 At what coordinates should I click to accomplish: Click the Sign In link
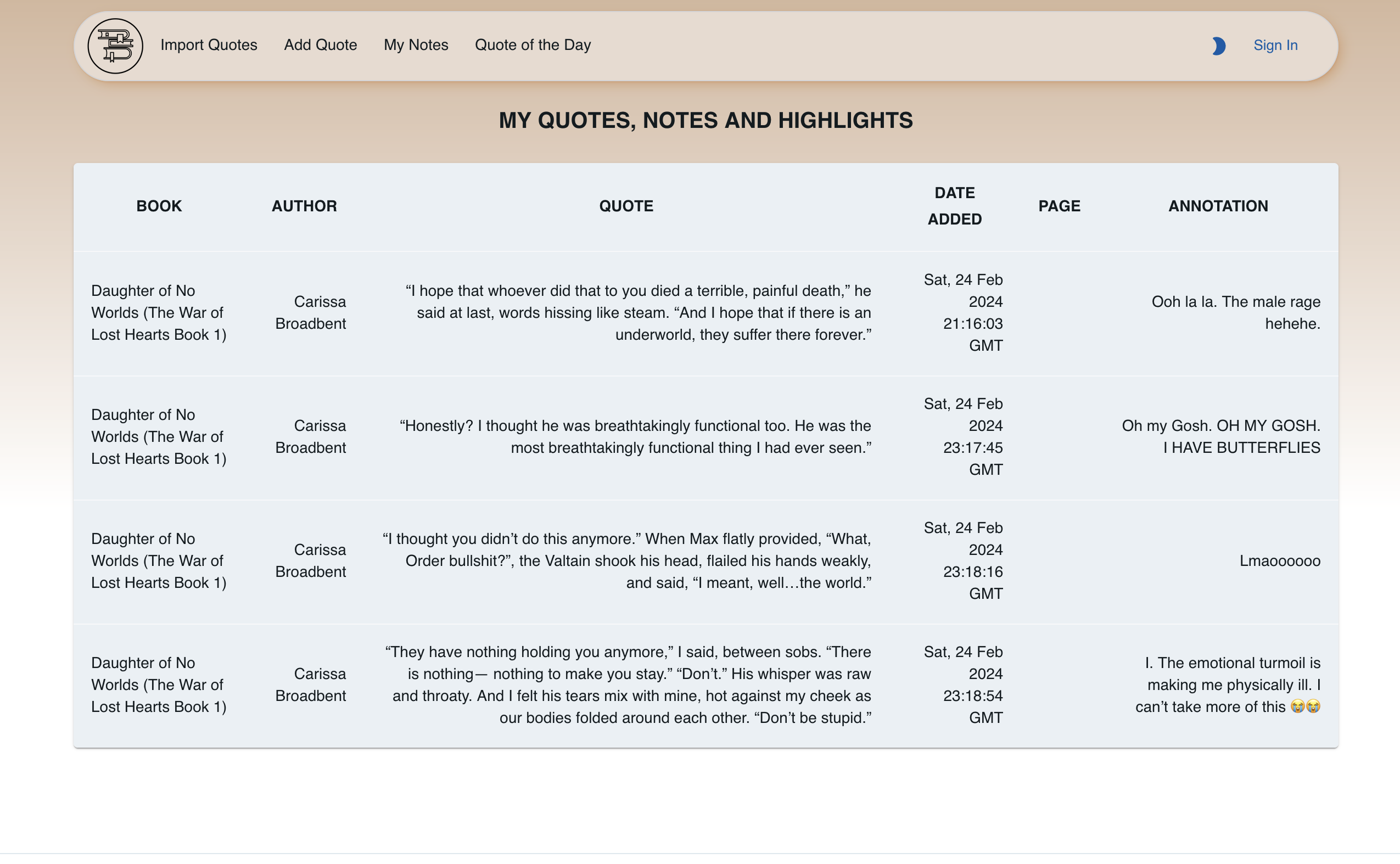click(x=1275, y=45)
